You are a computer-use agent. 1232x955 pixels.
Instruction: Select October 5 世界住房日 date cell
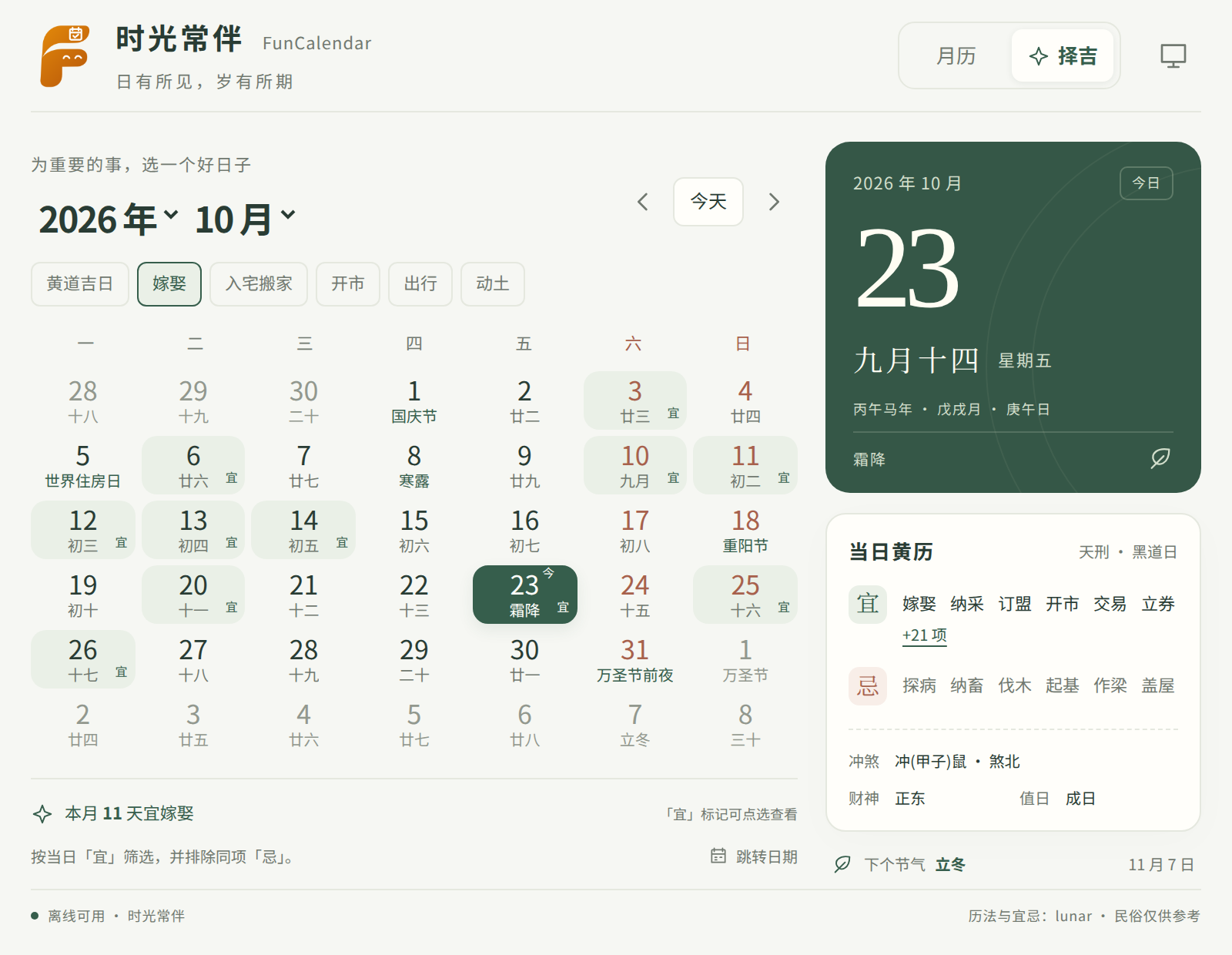pos(83,465)
